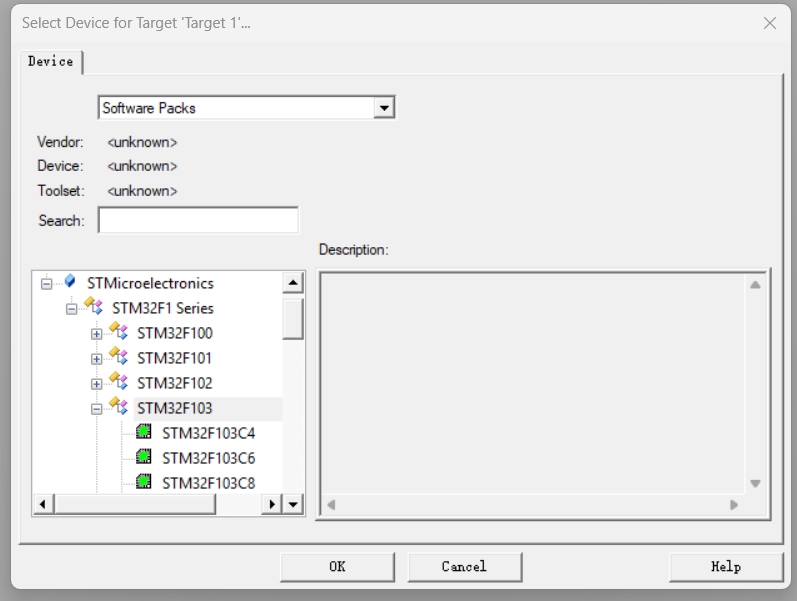797x601 pixels.
Task: Choose the STM32F103C6 device
Action: (208, 458)
